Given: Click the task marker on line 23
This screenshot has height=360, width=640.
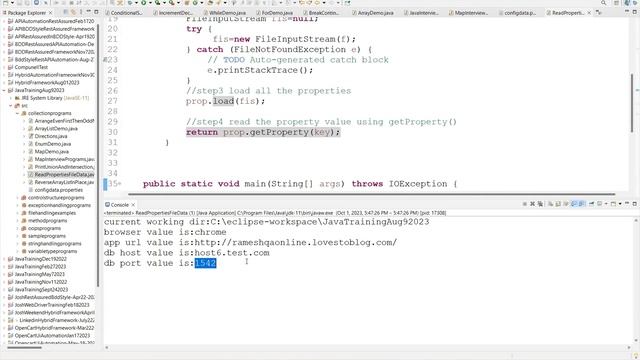Looking at the screenshot, I should click(105, 60).
